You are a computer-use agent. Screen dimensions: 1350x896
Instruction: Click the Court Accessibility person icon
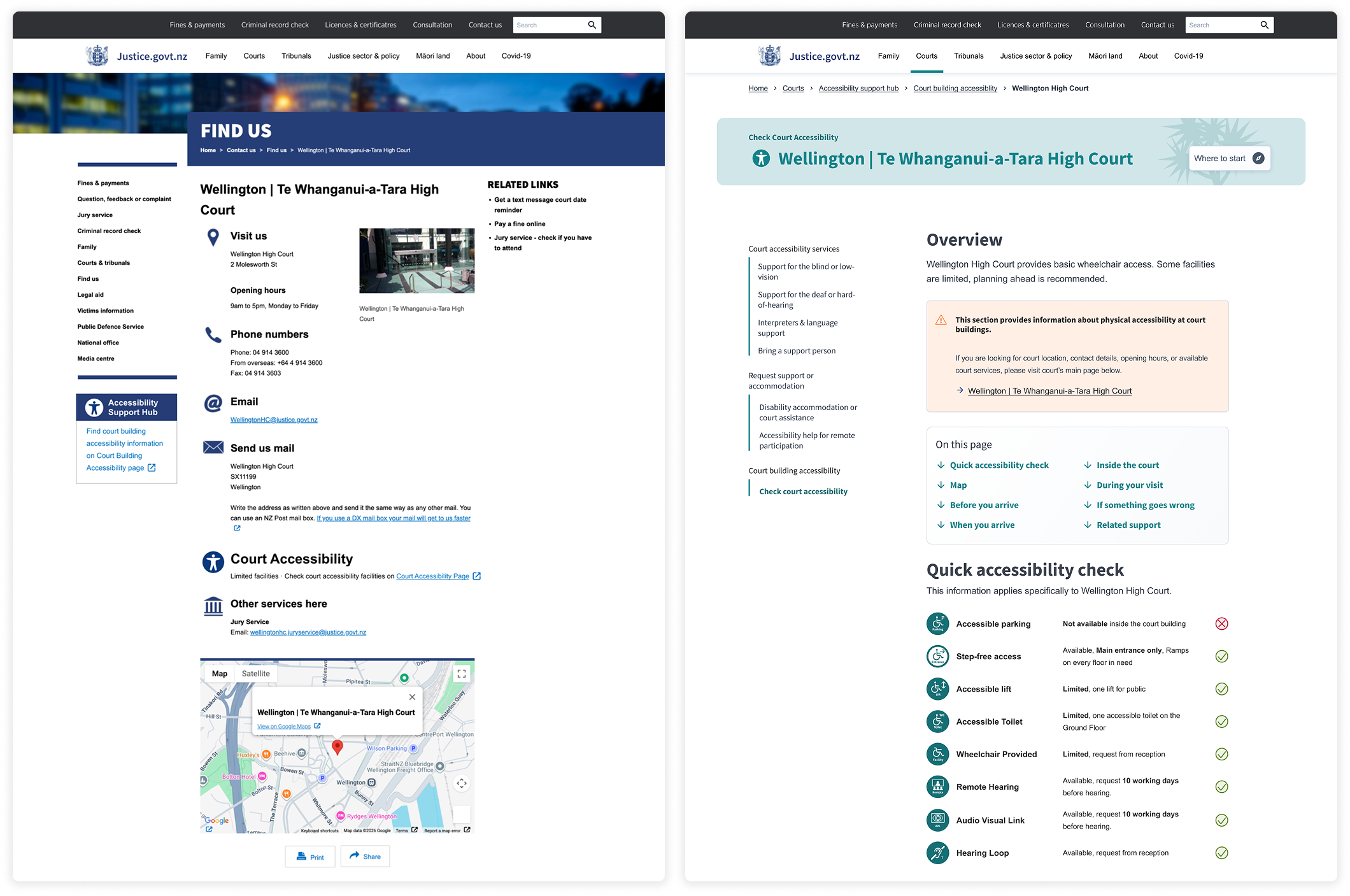coord(213,562)
